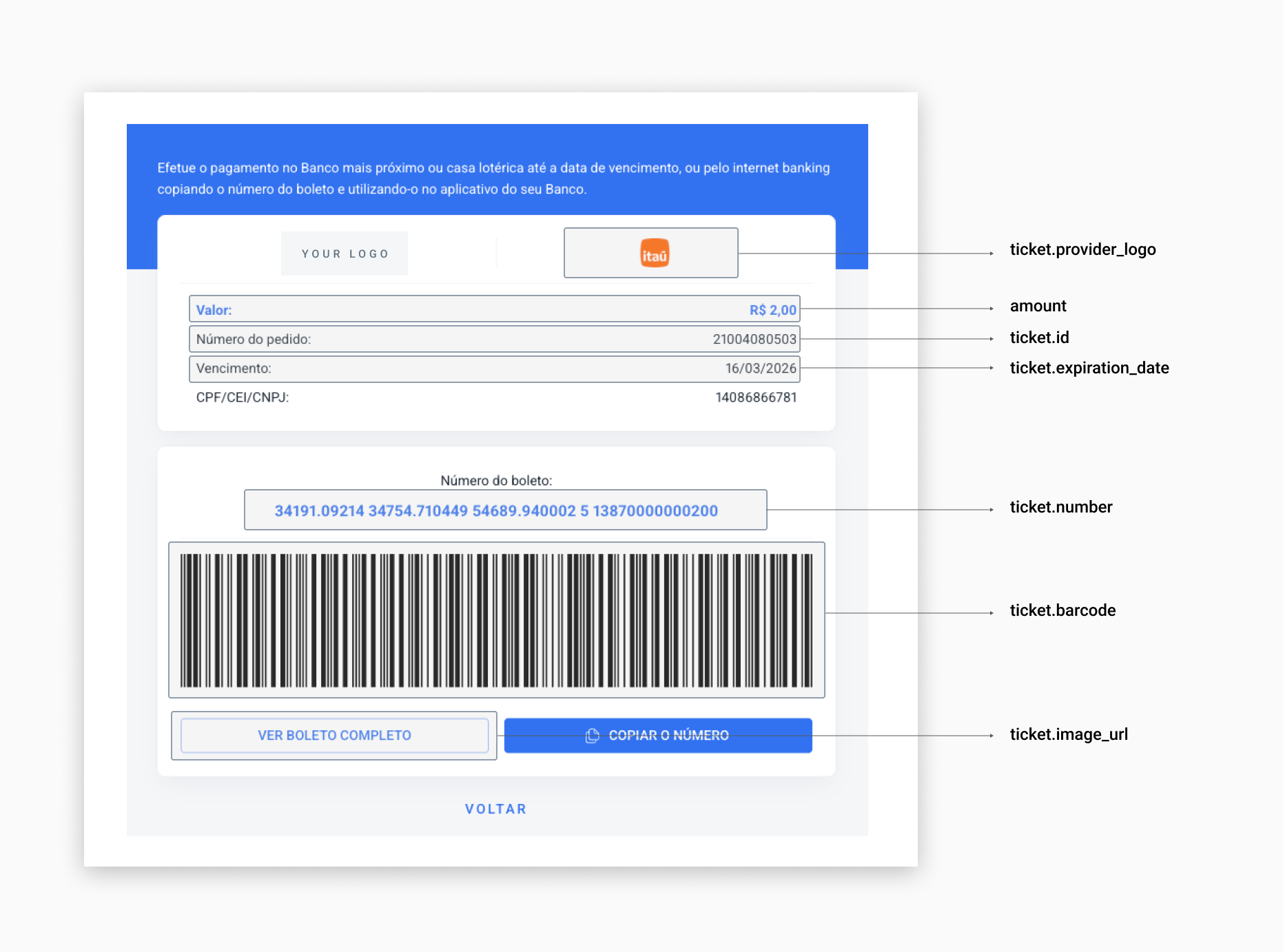Click the ticket.number annotation label

point(1060,507)
